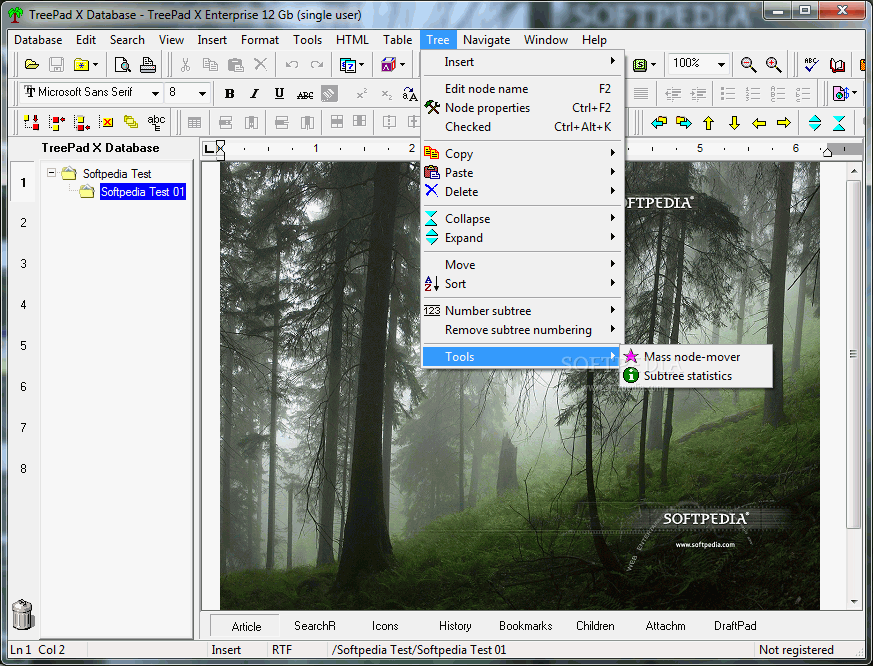Screen dimensions: 873x666
Task: Open the zoom percentage dropdown
Action: tap(722, 65)
